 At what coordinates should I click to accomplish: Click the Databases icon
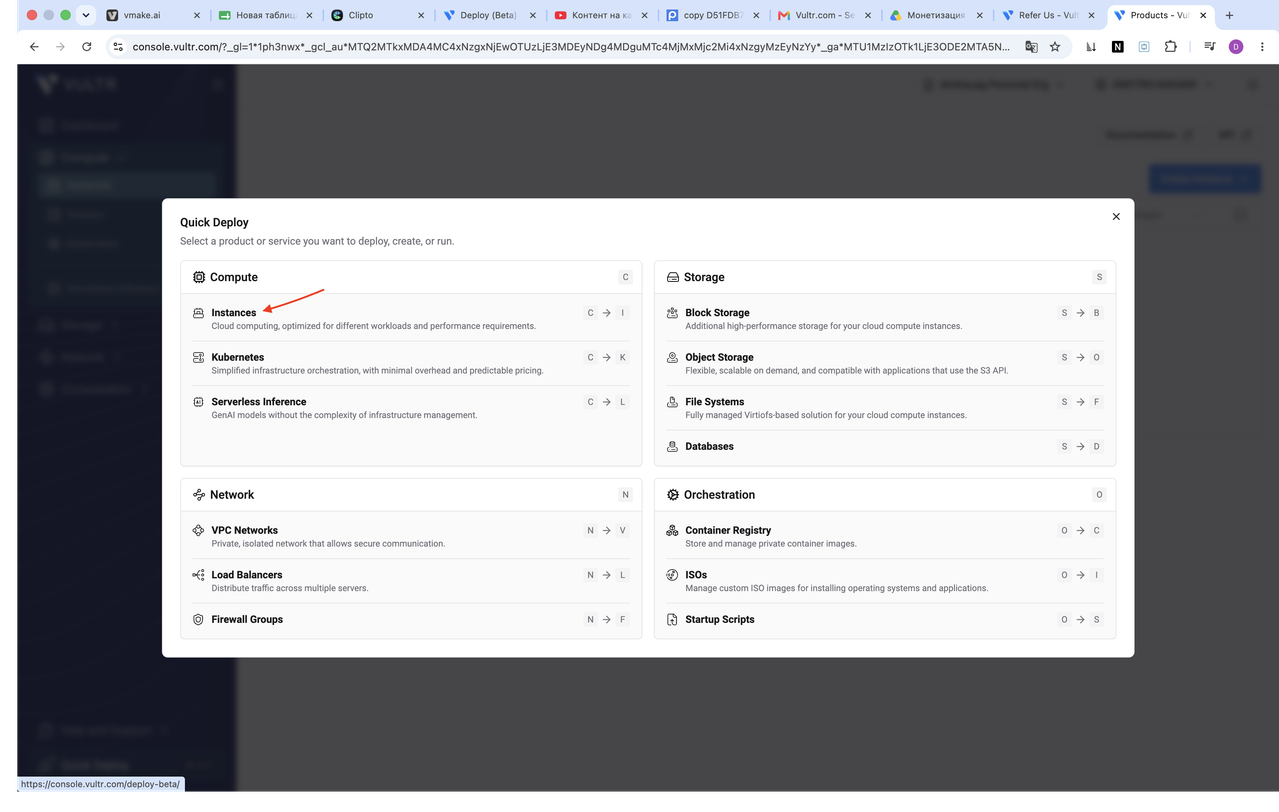pyautogui.click(x=672, y=446)
